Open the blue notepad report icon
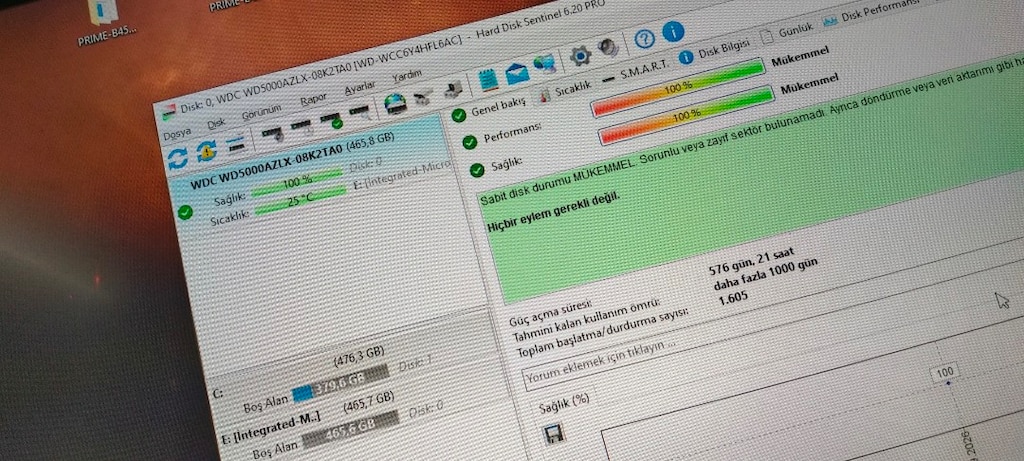 [x=488, y=80]
